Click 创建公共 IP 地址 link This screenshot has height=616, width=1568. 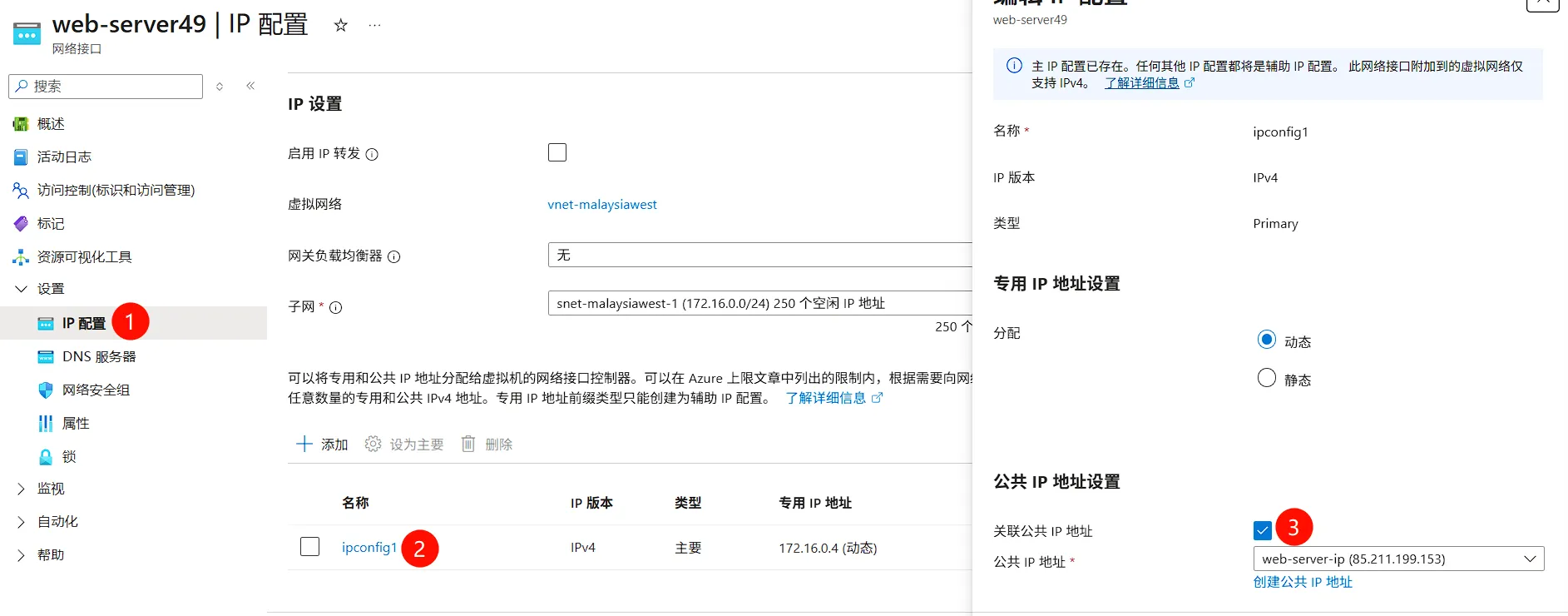[x=1303, y=582]
